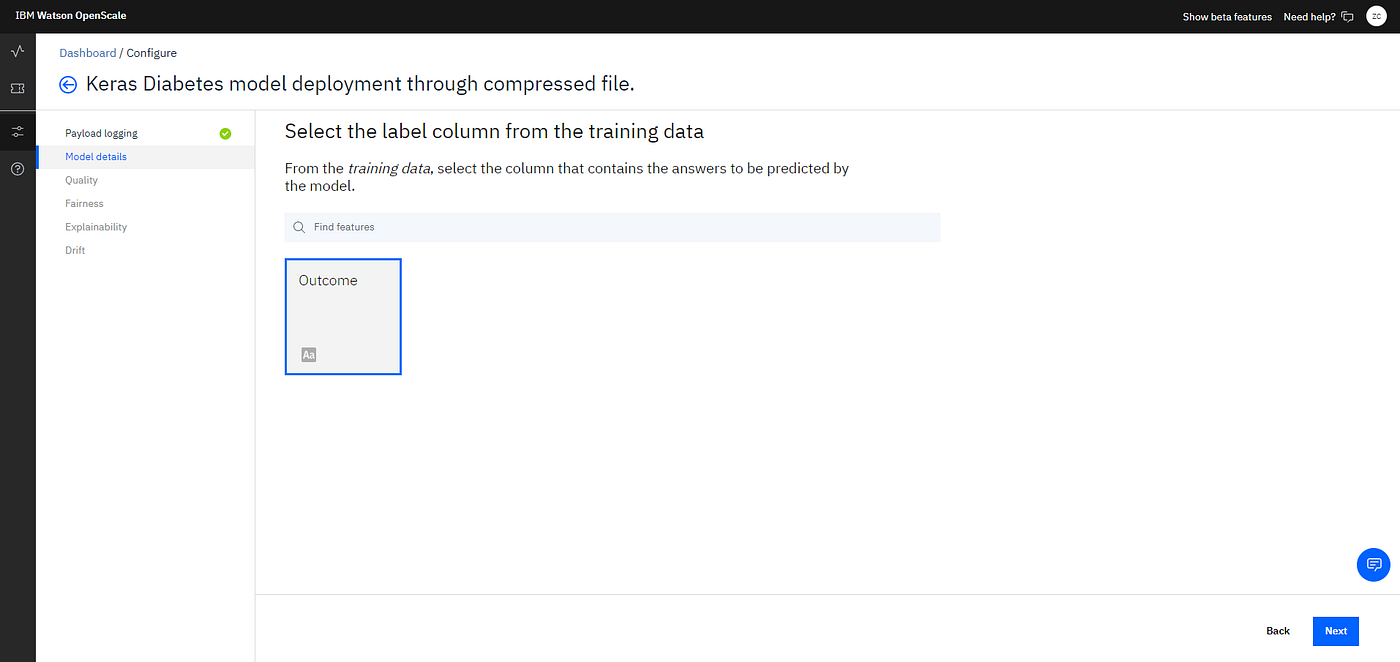Click the Need help chat icon
This screenshot has width=1400, height=662.
(x=1347, y=17)
